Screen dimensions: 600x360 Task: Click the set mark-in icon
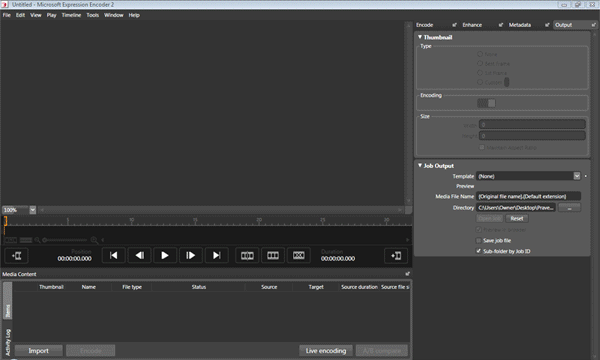click(x=16, y=256)
